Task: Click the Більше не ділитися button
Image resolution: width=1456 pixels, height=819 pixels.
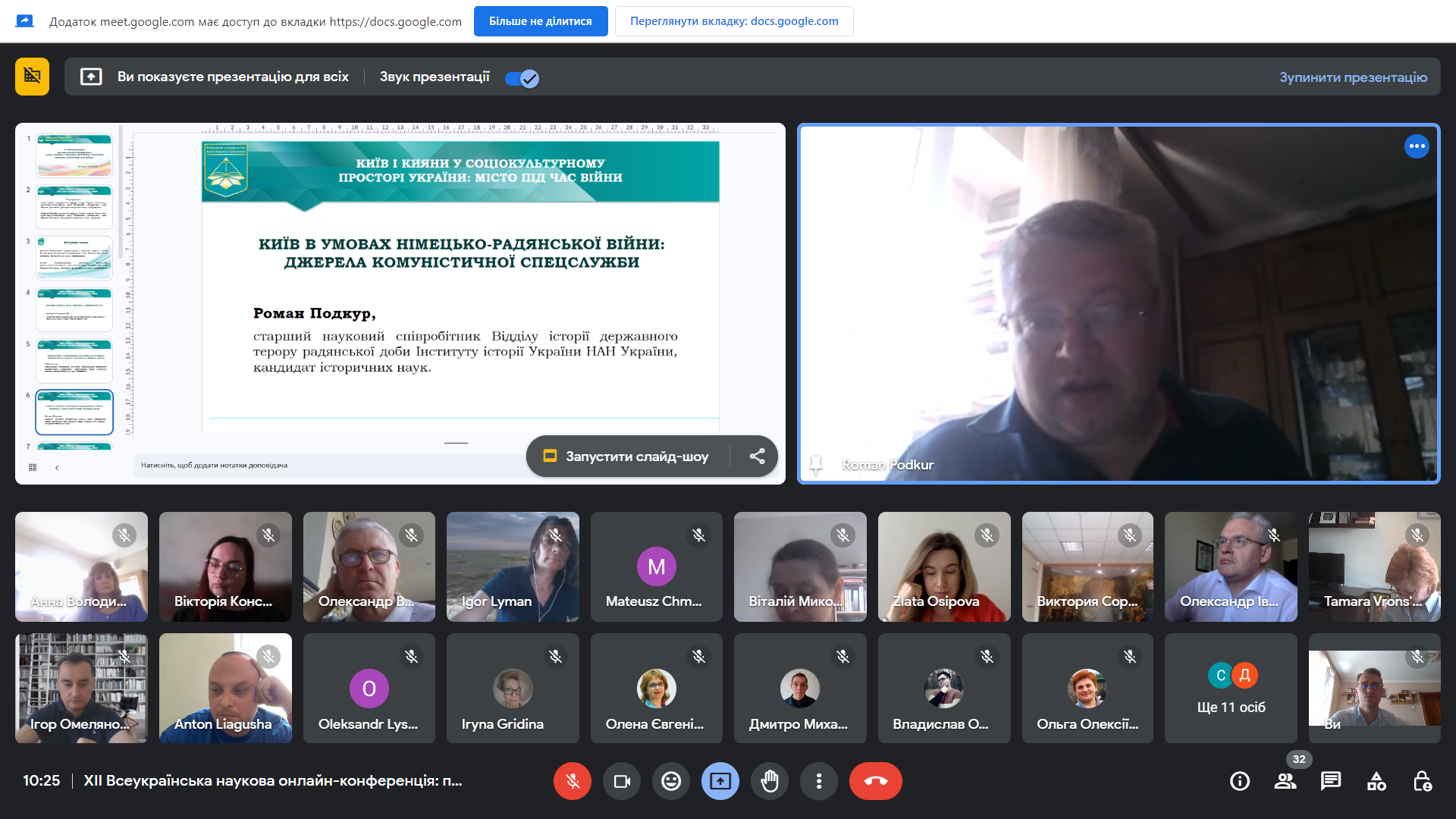Action: tap(540, 21)
